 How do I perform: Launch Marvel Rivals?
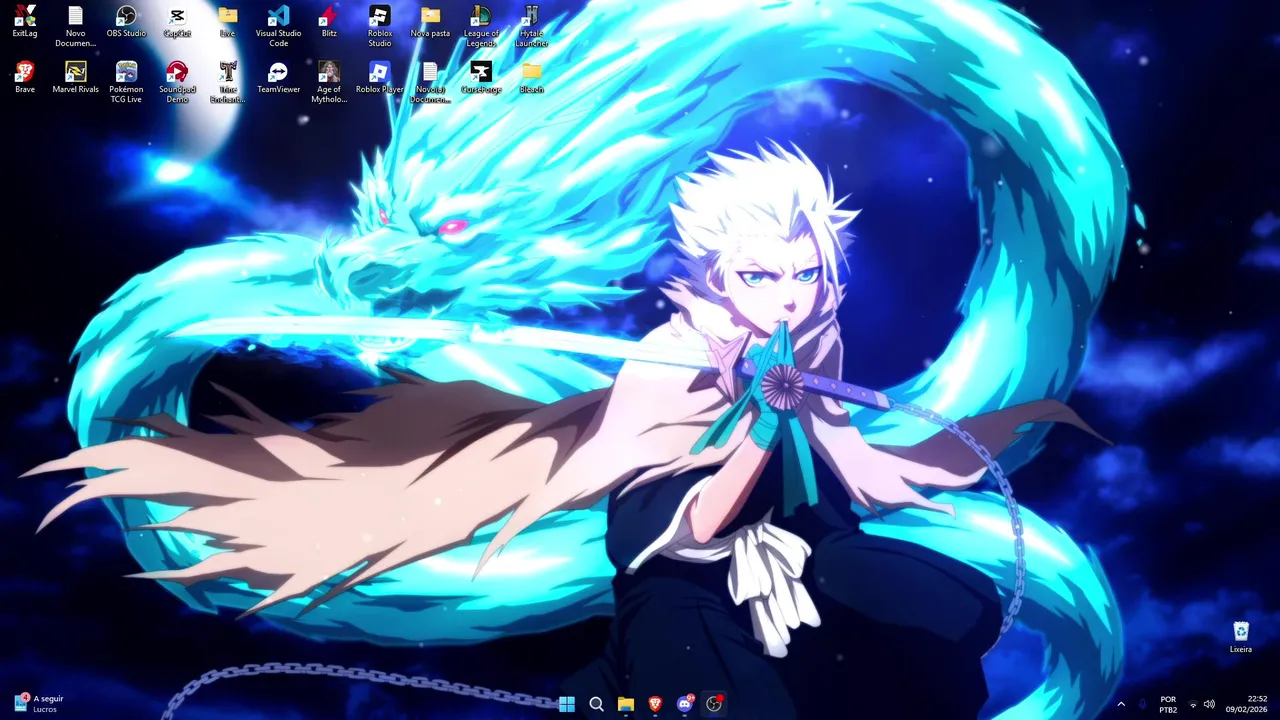pyautogui.click(x=75, y=78)
